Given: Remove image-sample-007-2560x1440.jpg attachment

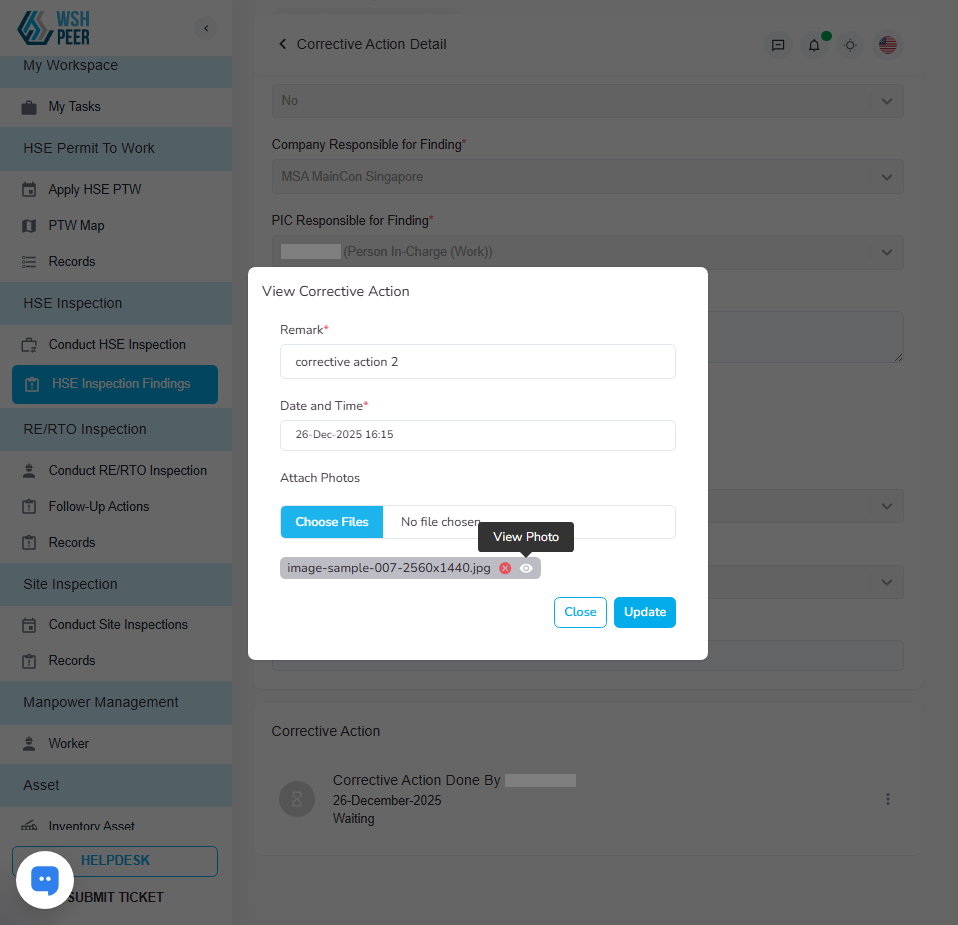Looking at the screenshot, I should [x=505, y=568].
